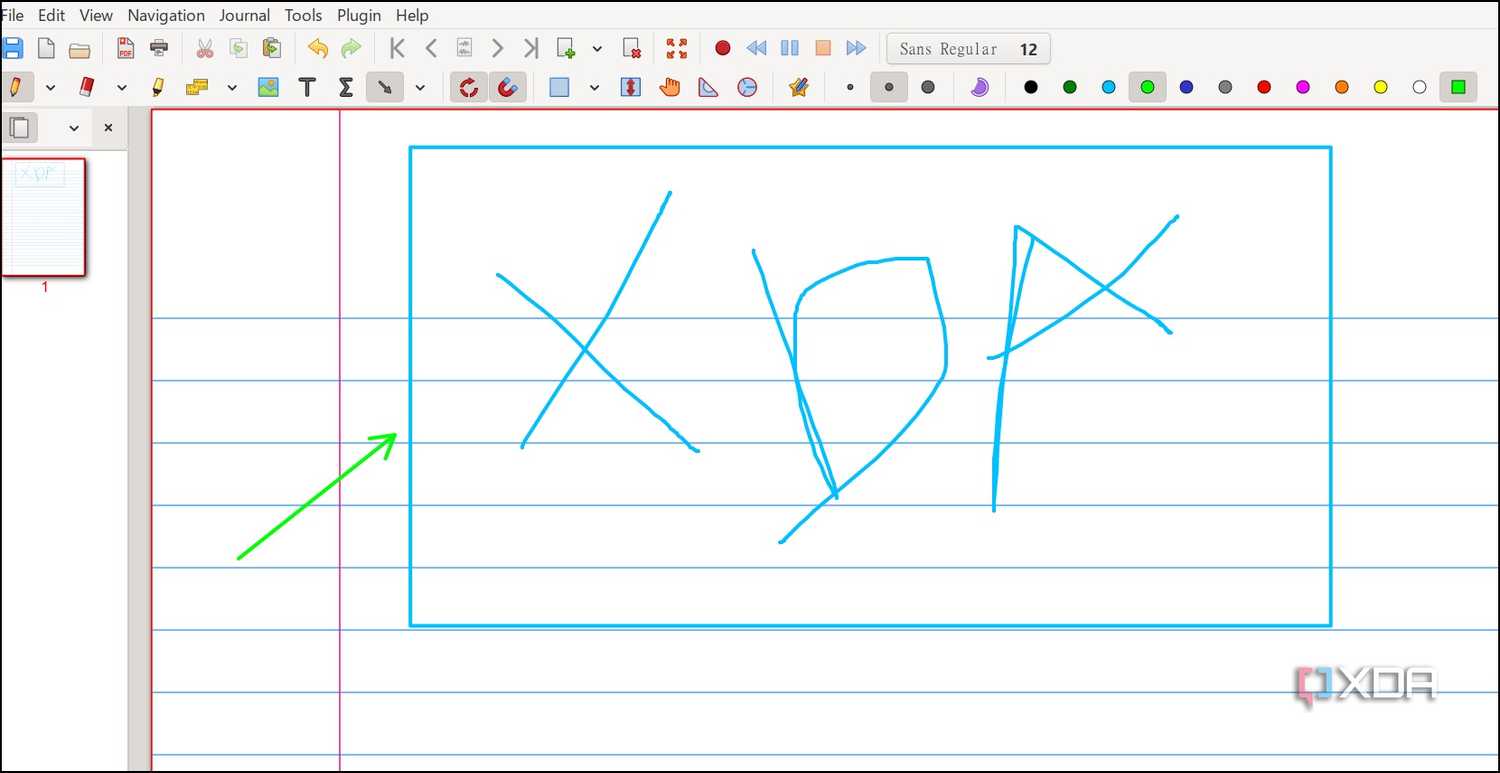Open the Navigation menu
Screen dimensions: 1500x773
(166, 15)
